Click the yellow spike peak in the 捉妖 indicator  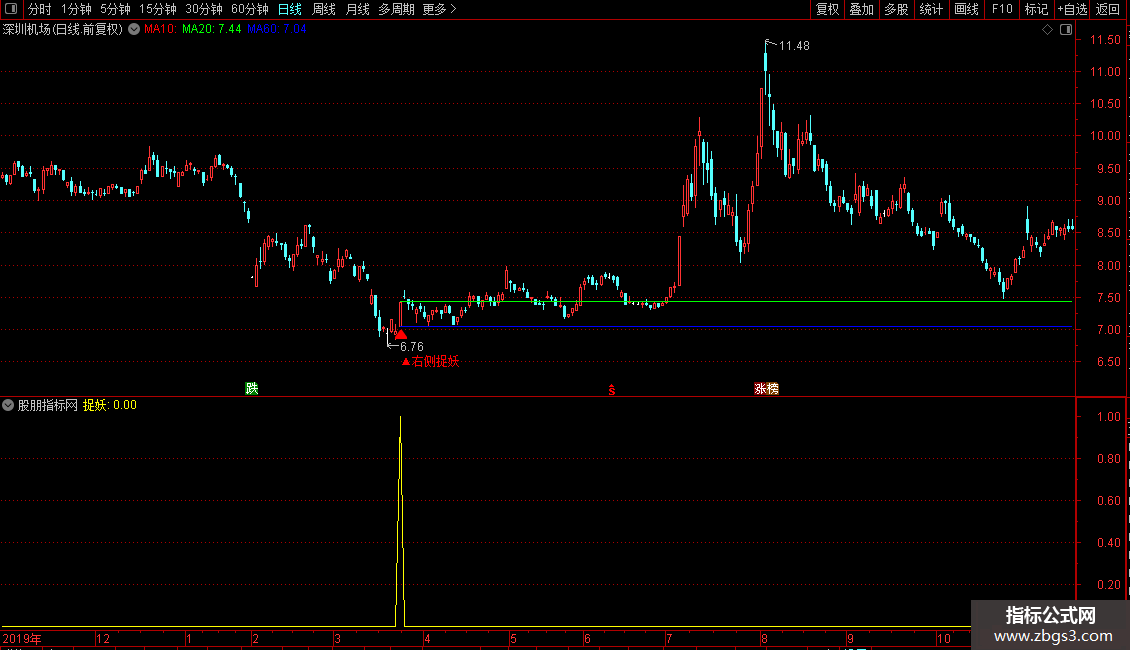click(401, 418)
